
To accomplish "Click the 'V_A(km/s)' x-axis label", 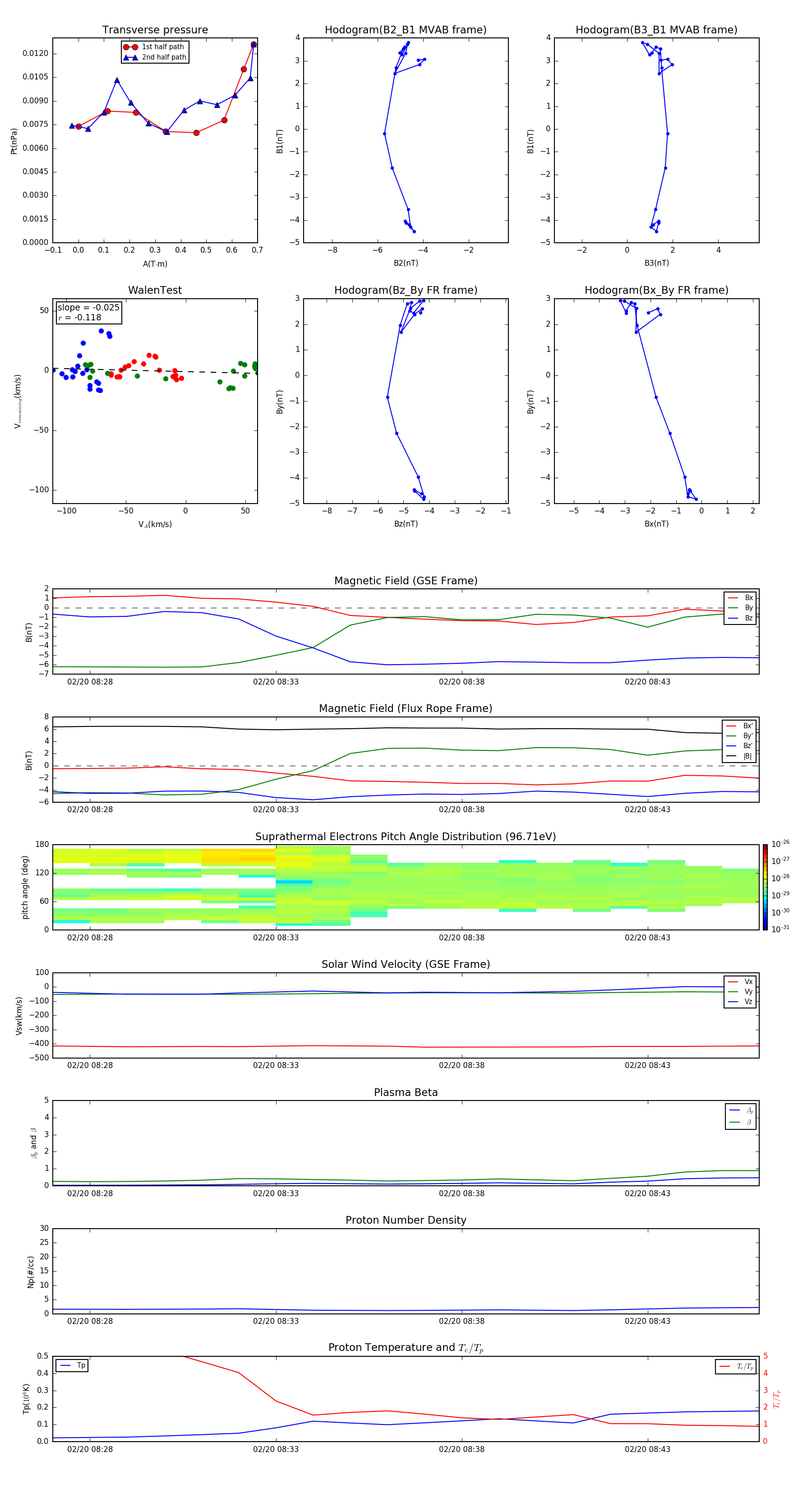I will (155, 524).
